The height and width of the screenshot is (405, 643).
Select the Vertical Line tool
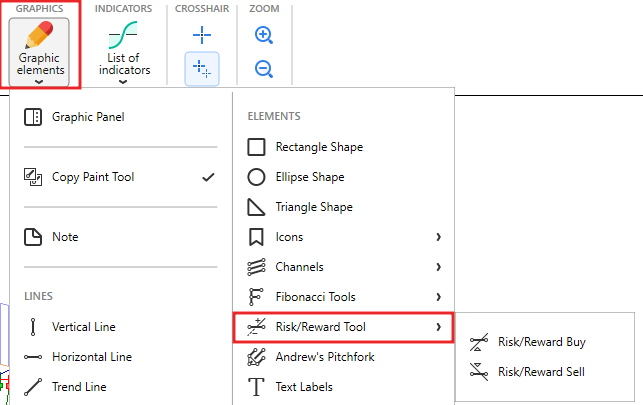[83, 327]
